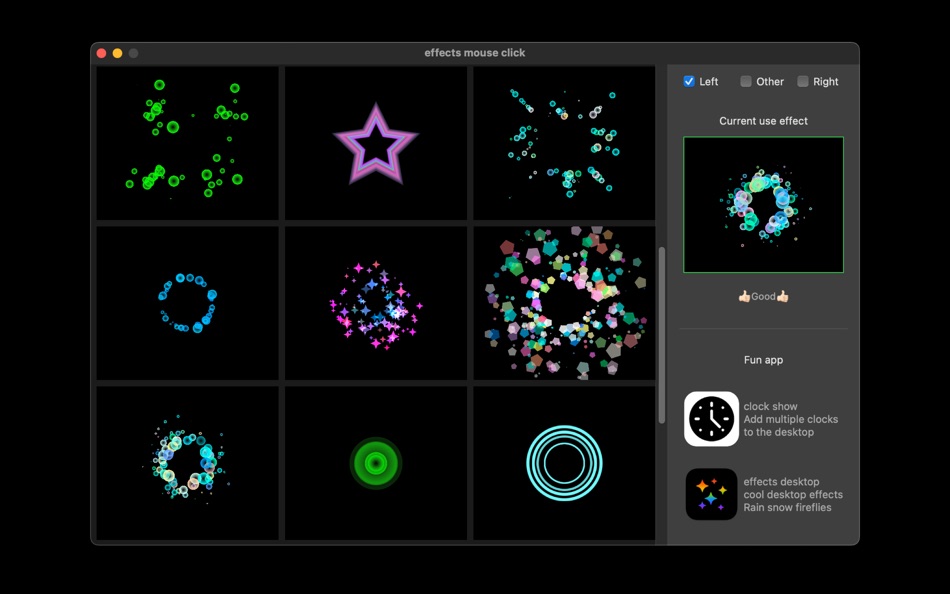Select the cyan concentric rings effect

coord(564,463)
